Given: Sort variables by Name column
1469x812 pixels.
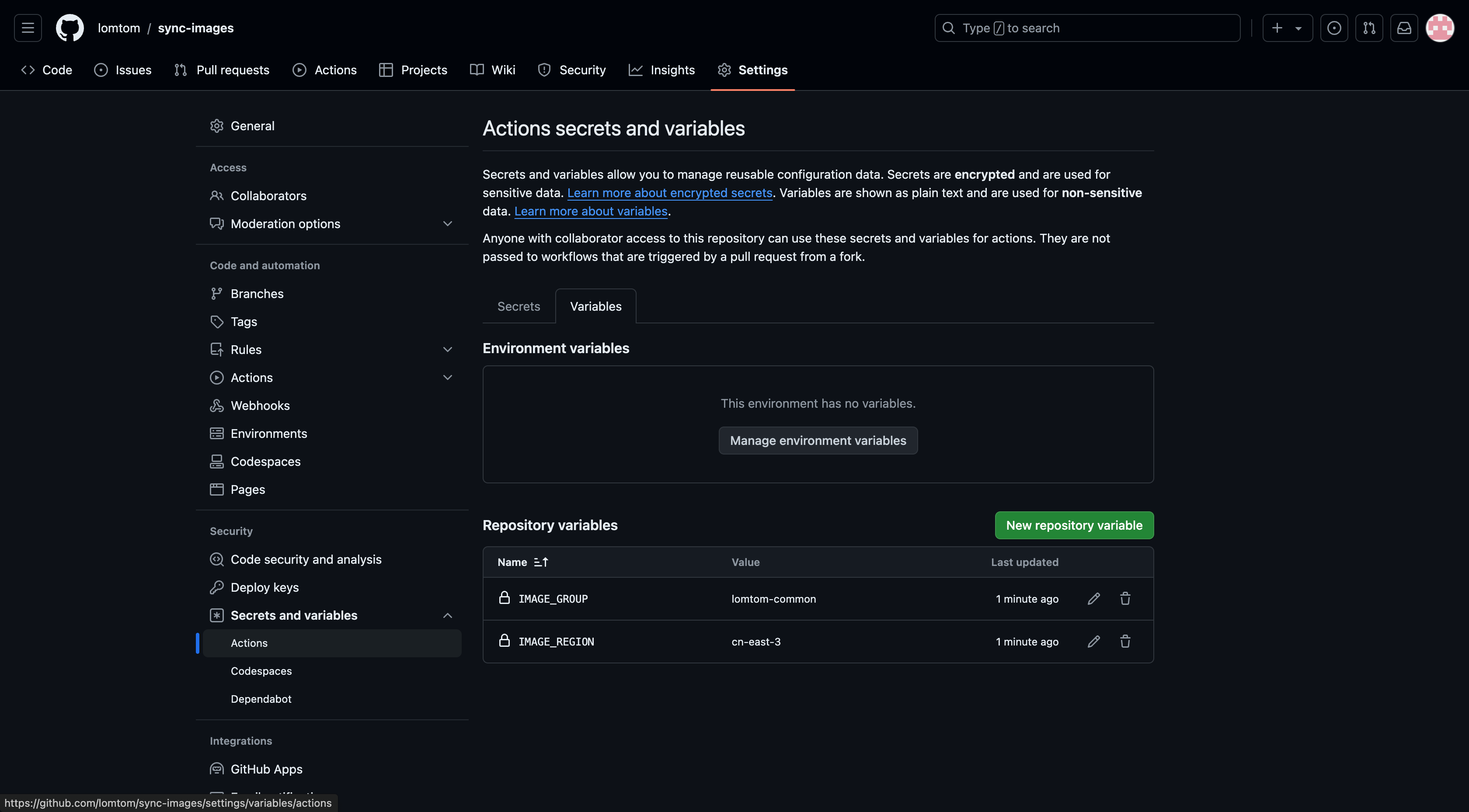Looking at the screenshot, I should (x=522, y=562).
